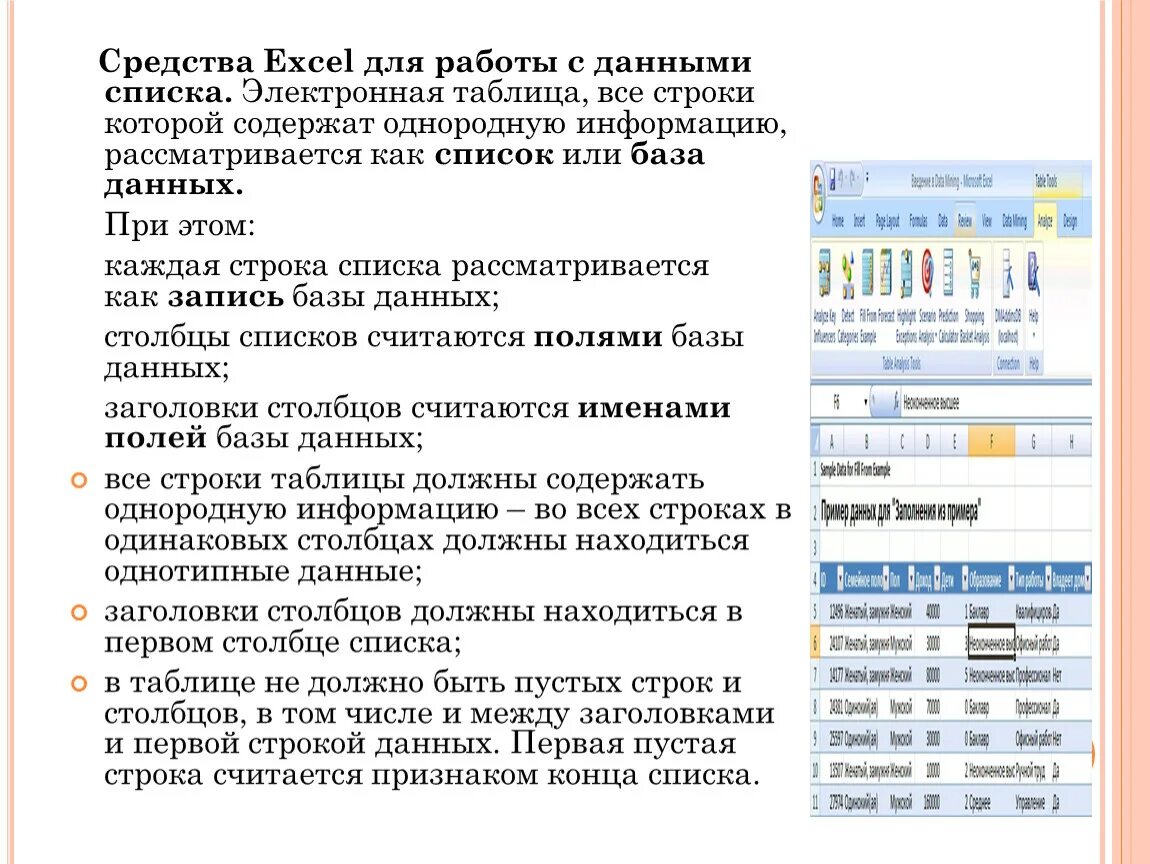Image resolution: width=1150 pixels, height=864 pixels.
Task: Open the Review tab
Action: point(965,221)
